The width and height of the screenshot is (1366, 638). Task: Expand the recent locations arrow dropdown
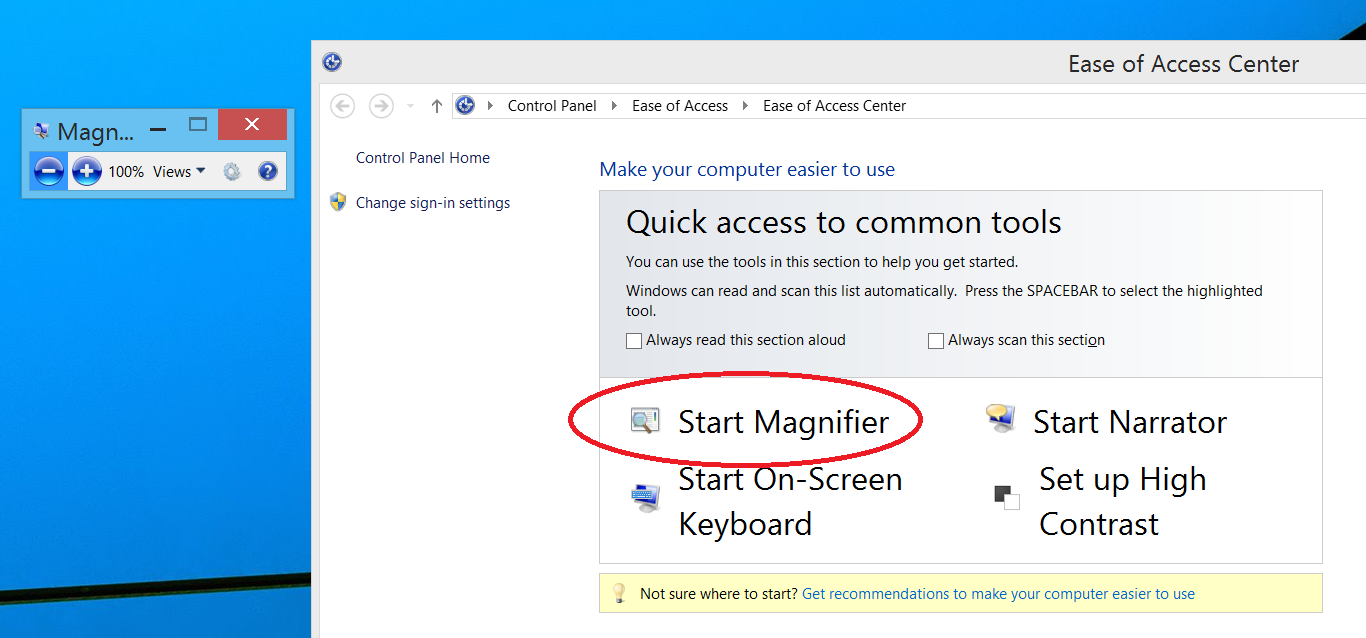point(410,106)
